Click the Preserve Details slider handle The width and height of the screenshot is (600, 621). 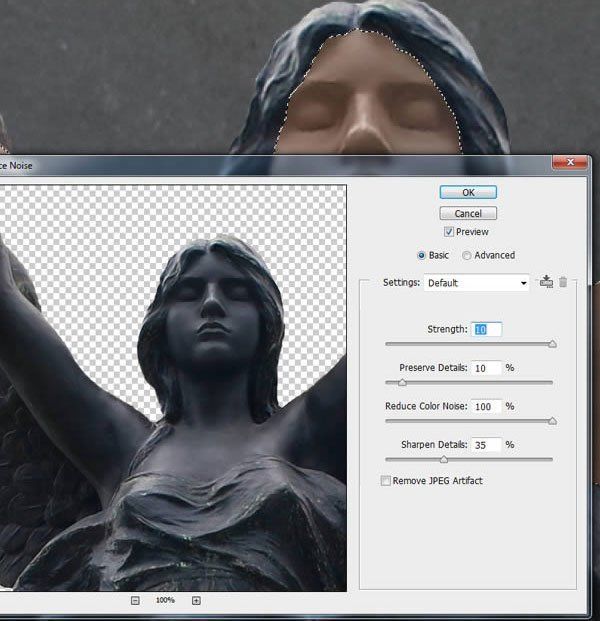click(x=402, y=382)
